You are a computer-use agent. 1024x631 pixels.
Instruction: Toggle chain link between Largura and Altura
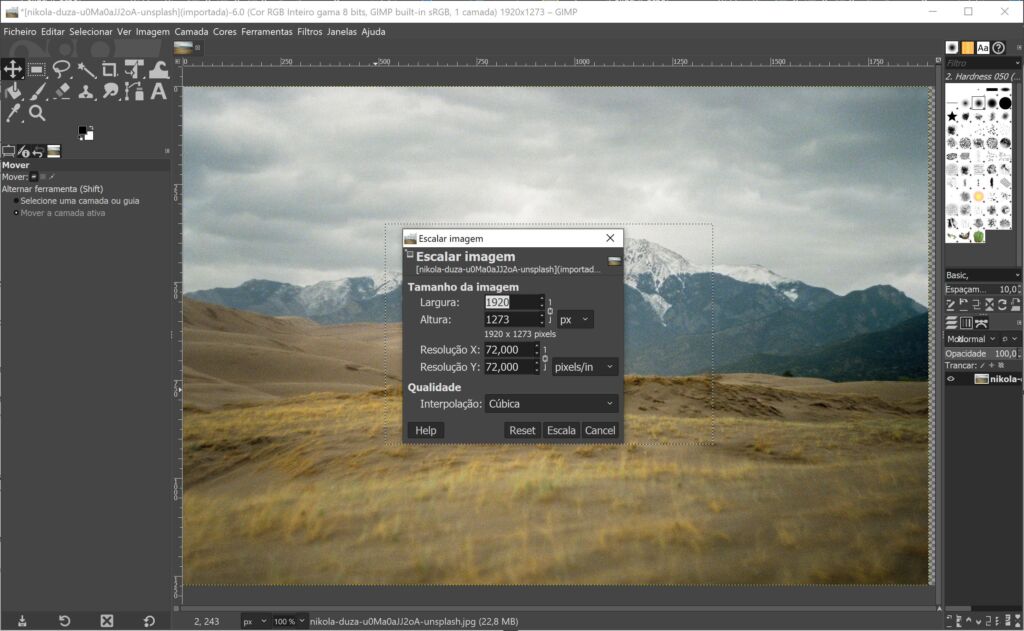tap(550, 311)
